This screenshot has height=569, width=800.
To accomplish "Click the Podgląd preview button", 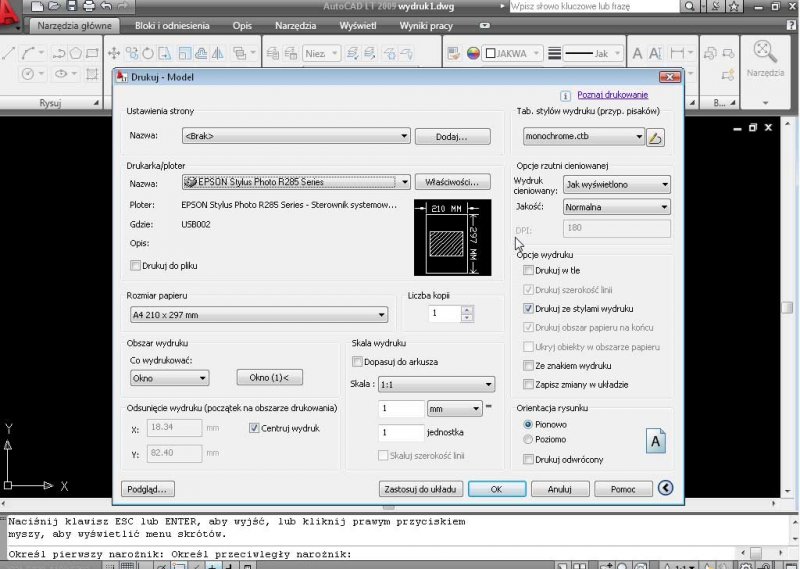I will pyautogui.click(x=147, y=489).
